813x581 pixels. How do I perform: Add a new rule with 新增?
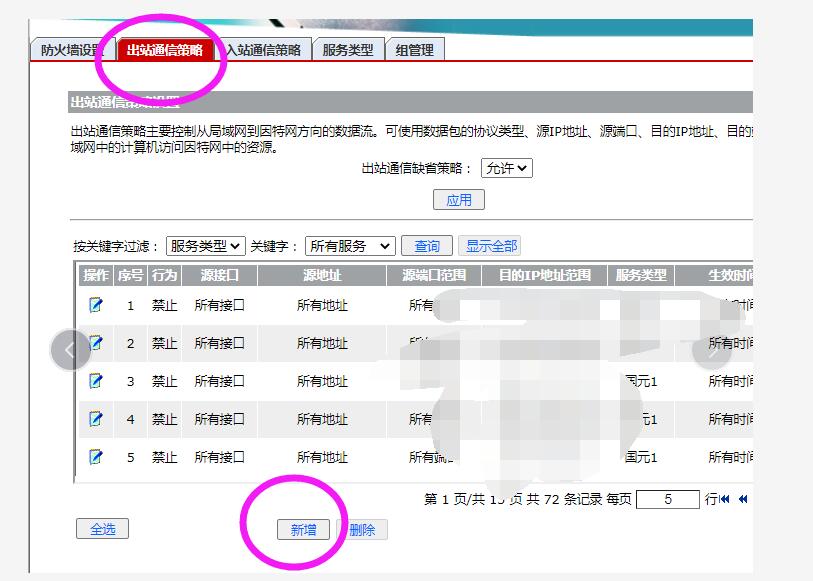303,530
